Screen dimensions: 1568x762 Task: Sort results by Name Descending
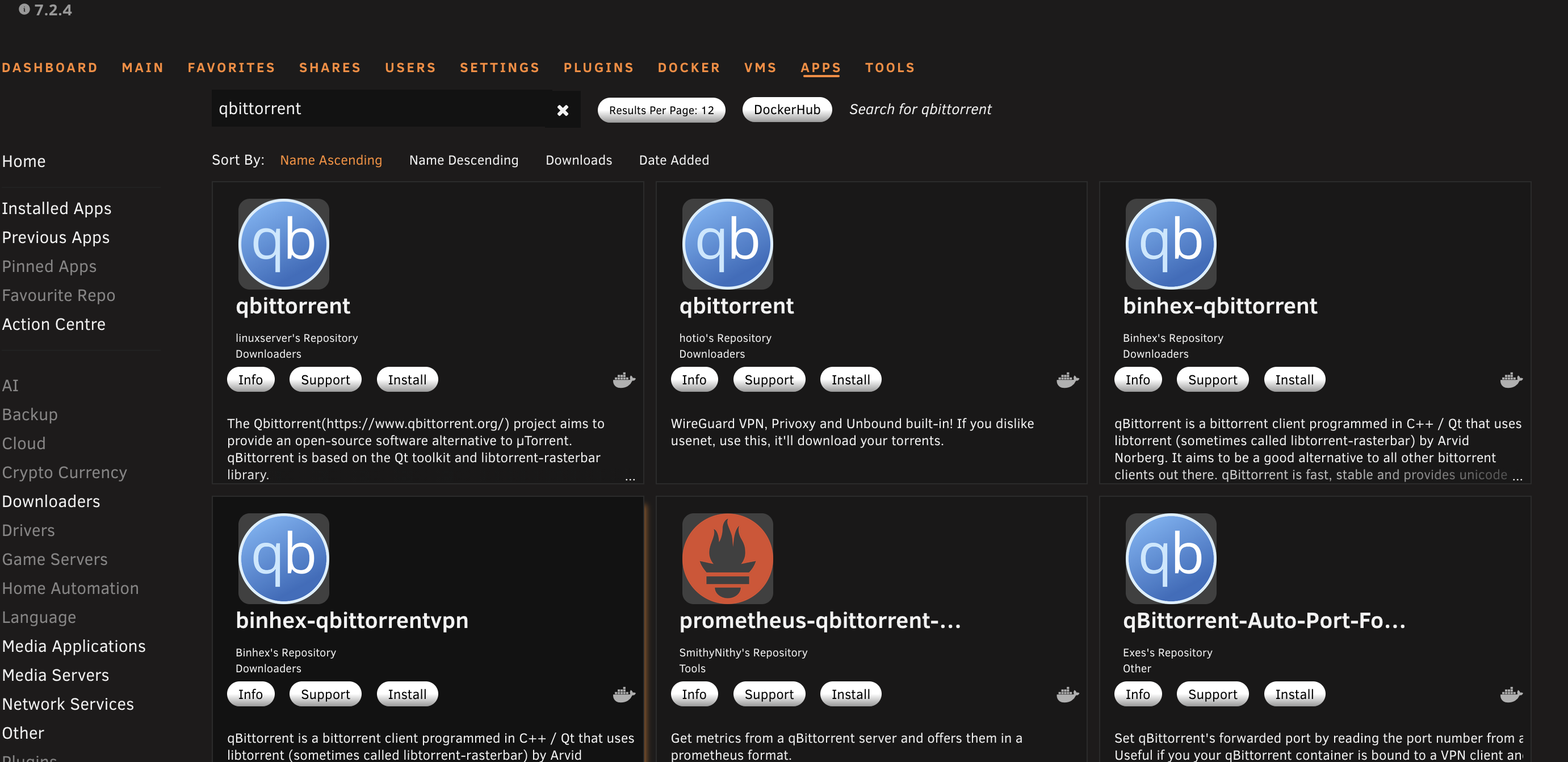464,160
